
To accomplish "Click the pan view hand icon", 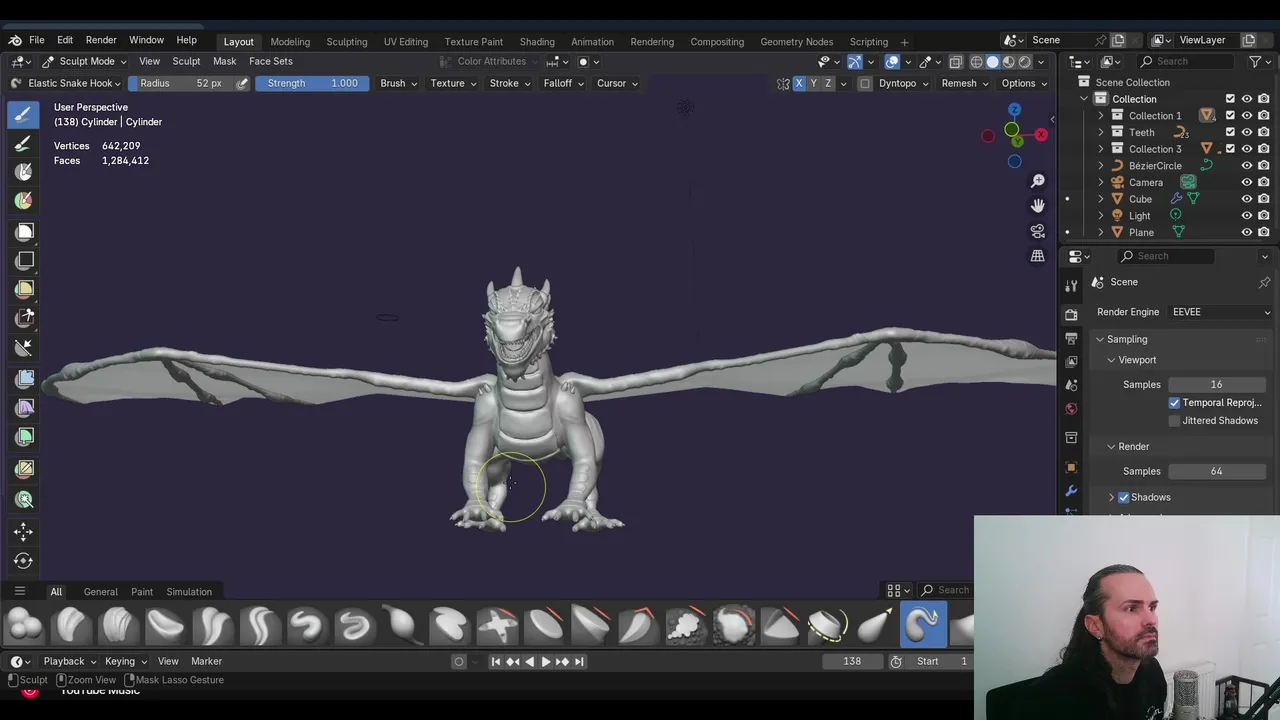I will click(1037, 205).
